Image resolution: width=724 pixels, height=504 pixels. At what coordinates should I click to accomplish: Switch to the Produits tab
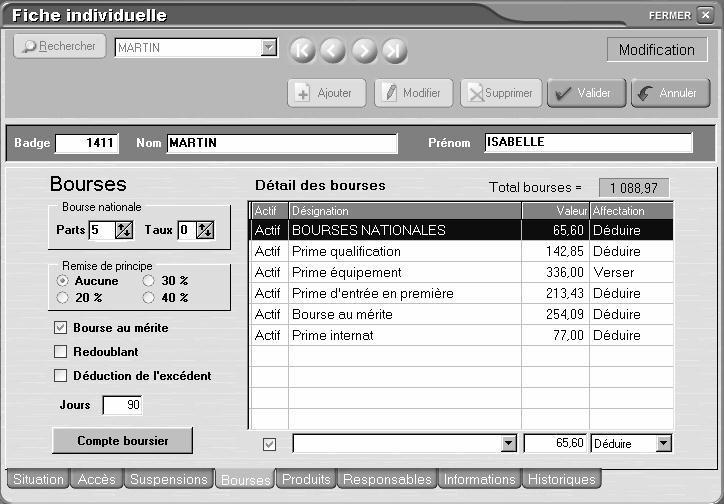pyautogui.click(x=306, y=479)
